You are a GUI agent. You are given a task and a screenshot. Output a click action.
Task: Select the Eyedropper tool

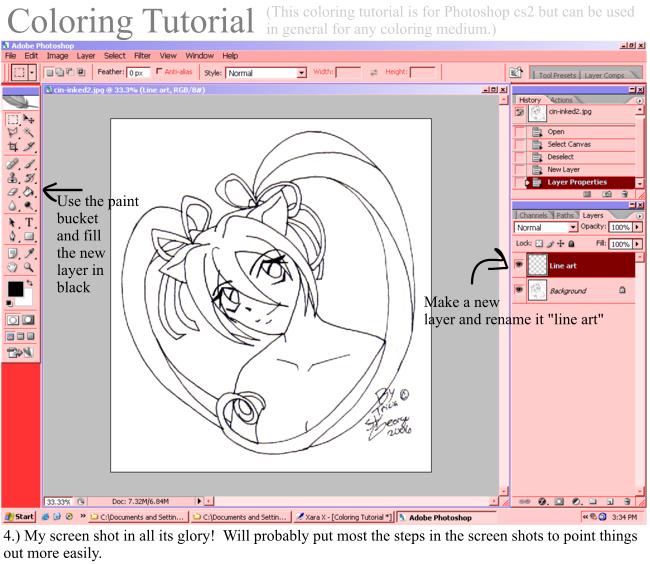(x=29, y=253)
